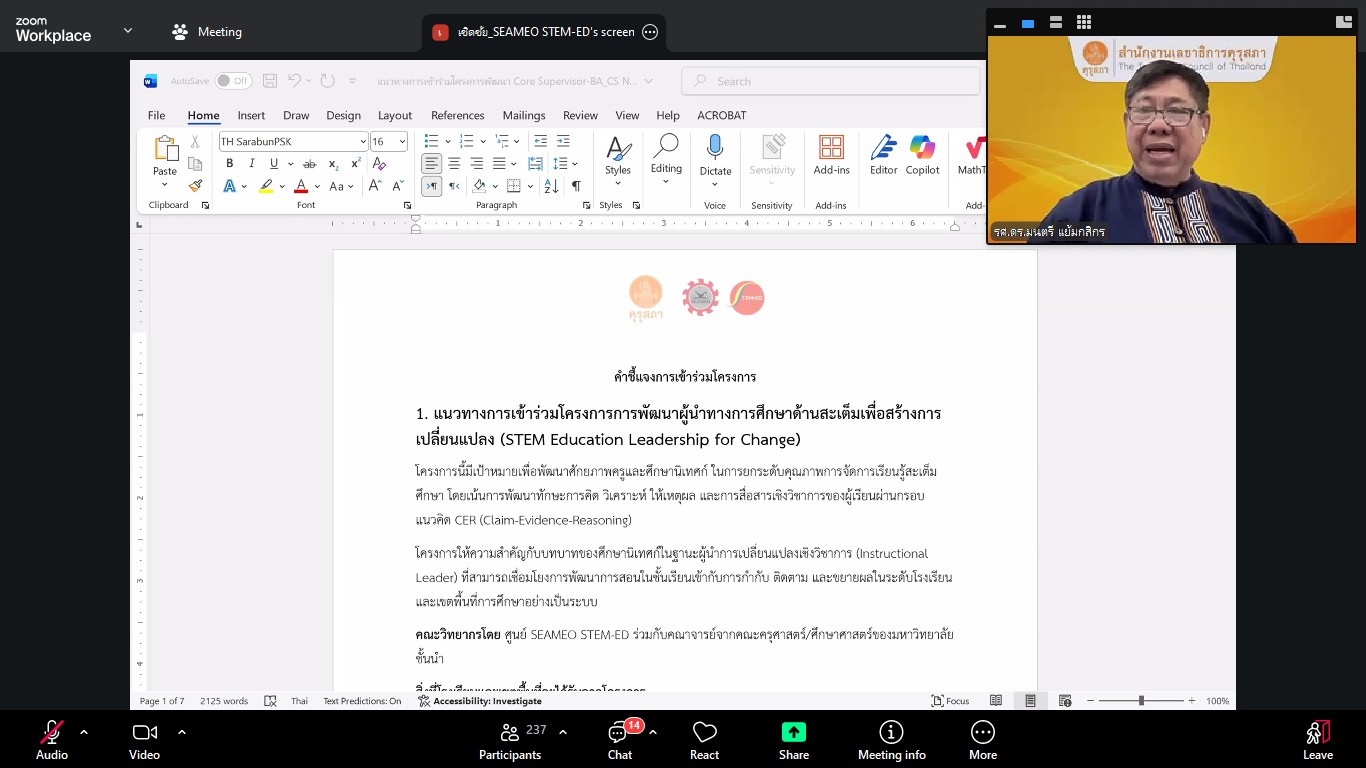Unmute the Zoom Audio microphone
1366x768 pixels.
click(52, 732)
